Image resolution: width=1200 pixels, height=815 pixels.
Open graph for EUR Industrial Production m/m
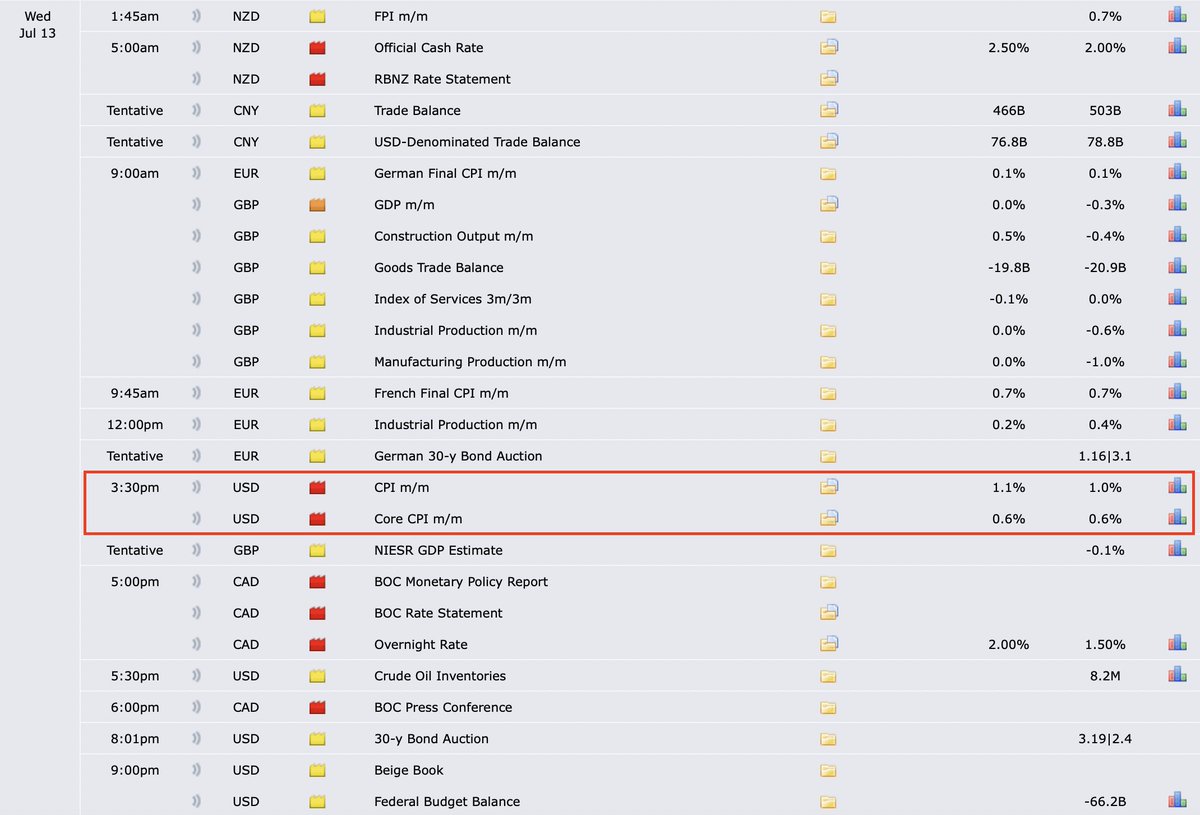(1177, 424)
